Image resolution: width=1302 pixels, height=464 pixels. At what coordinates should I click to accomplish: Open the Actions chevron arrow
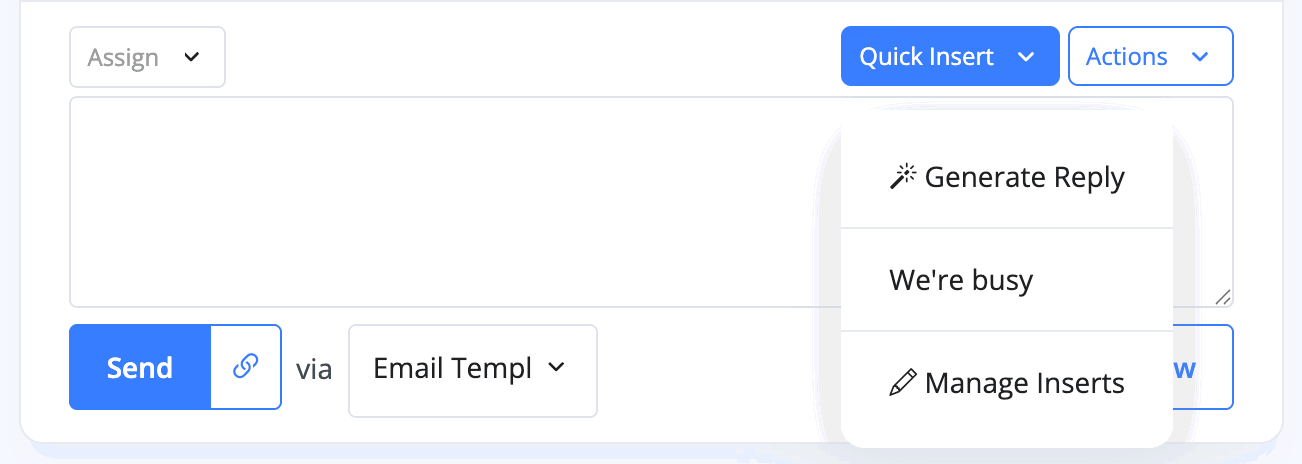coord(1200,57)
